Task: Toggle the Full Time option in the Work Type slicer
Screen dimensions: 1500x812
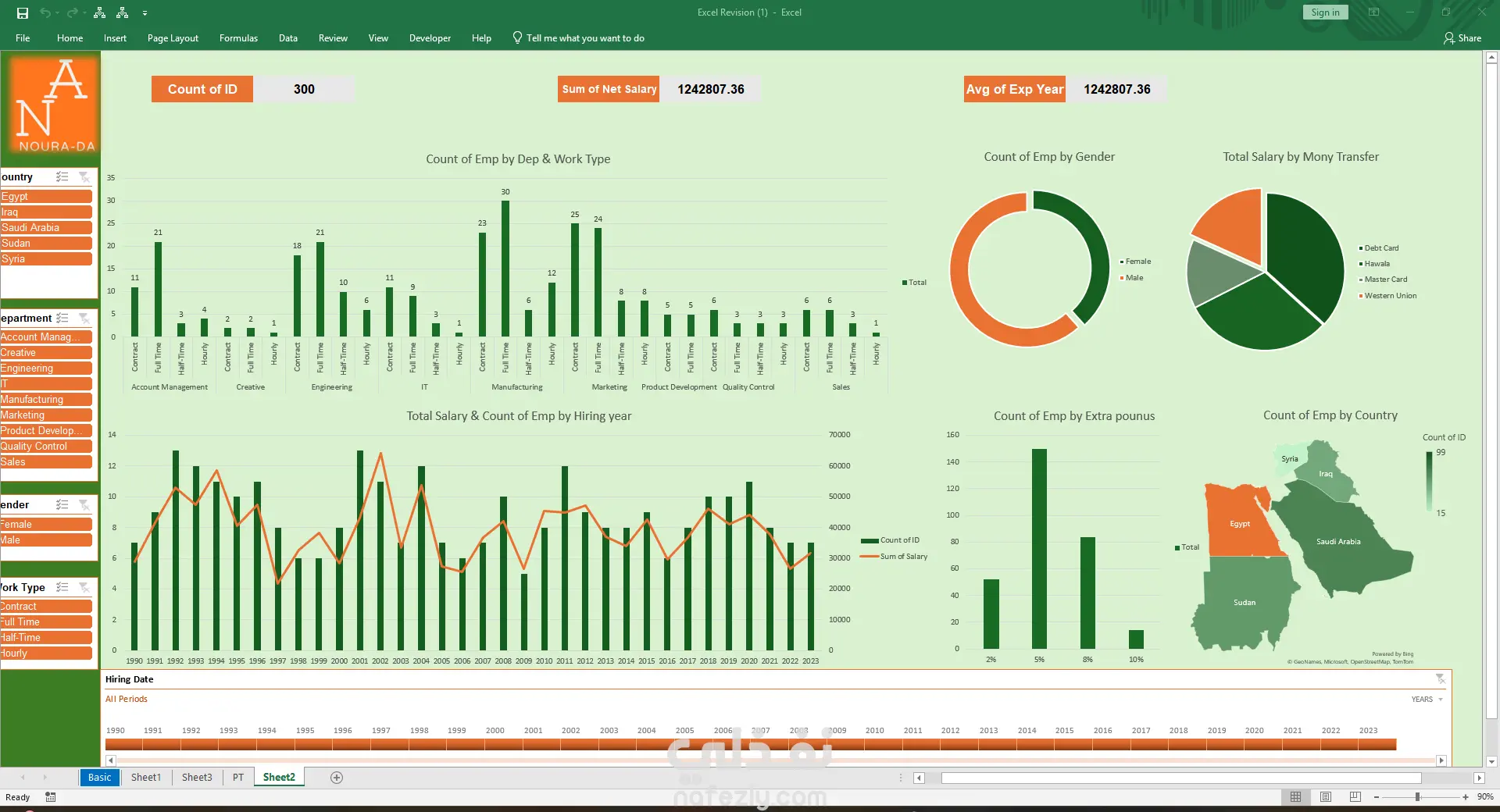Action: (46, 622)
